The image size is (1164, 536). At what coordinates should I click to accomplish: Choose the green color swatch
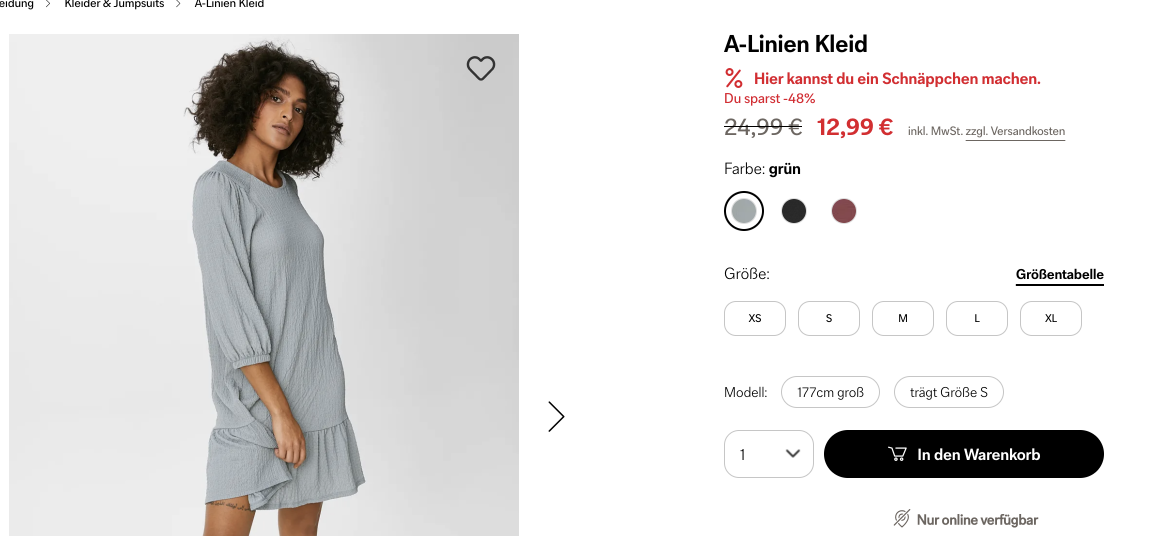click(x=744, y=211)
